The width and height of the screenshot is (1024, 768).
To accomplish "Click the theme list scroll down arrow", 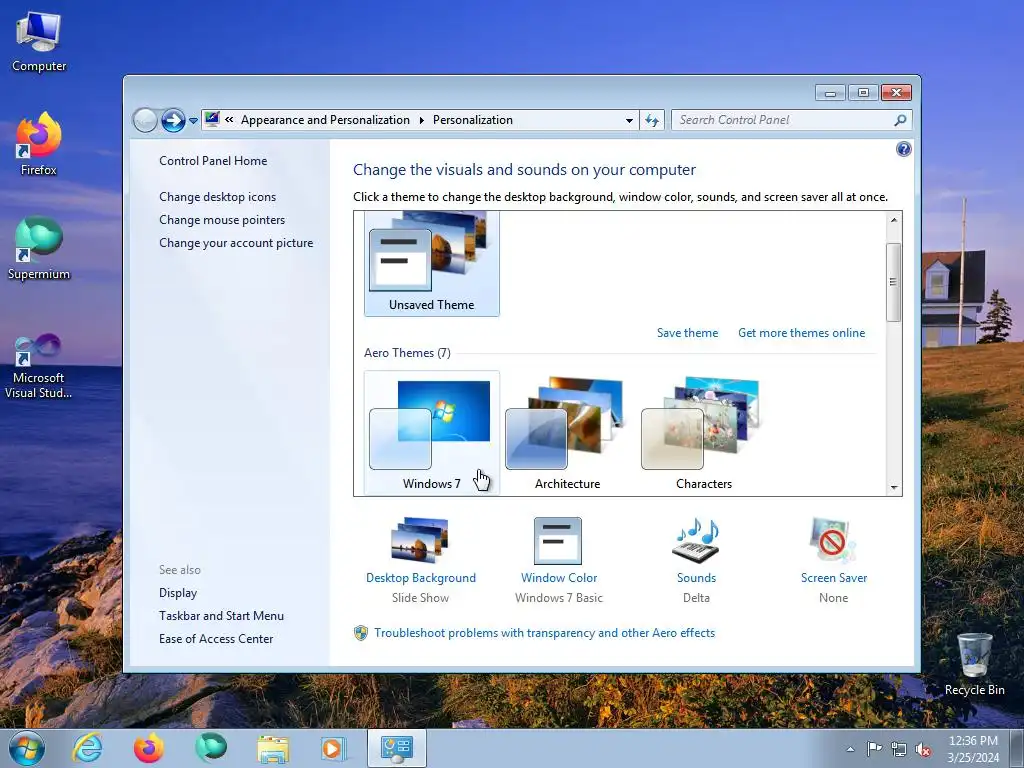I will (893, 488).
